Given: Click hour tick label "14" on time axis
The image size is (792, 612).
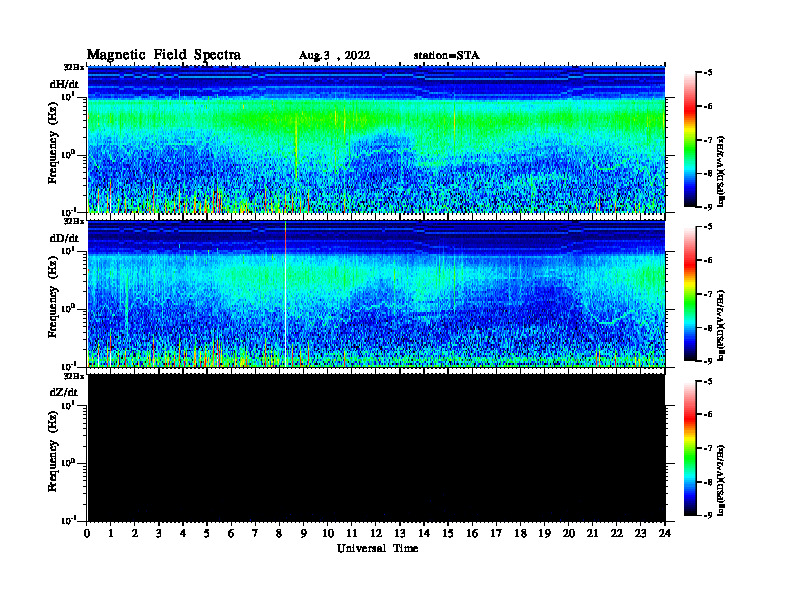Looking at the screenshot, I should 424,533.
